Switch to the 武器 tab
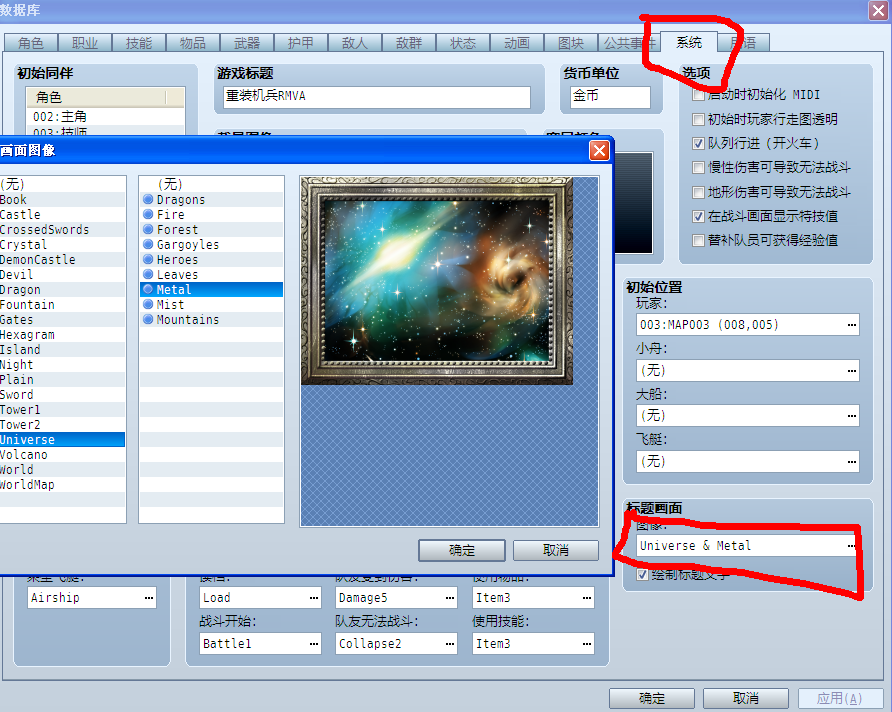This screenshot has width=892, height=712. 247,43
